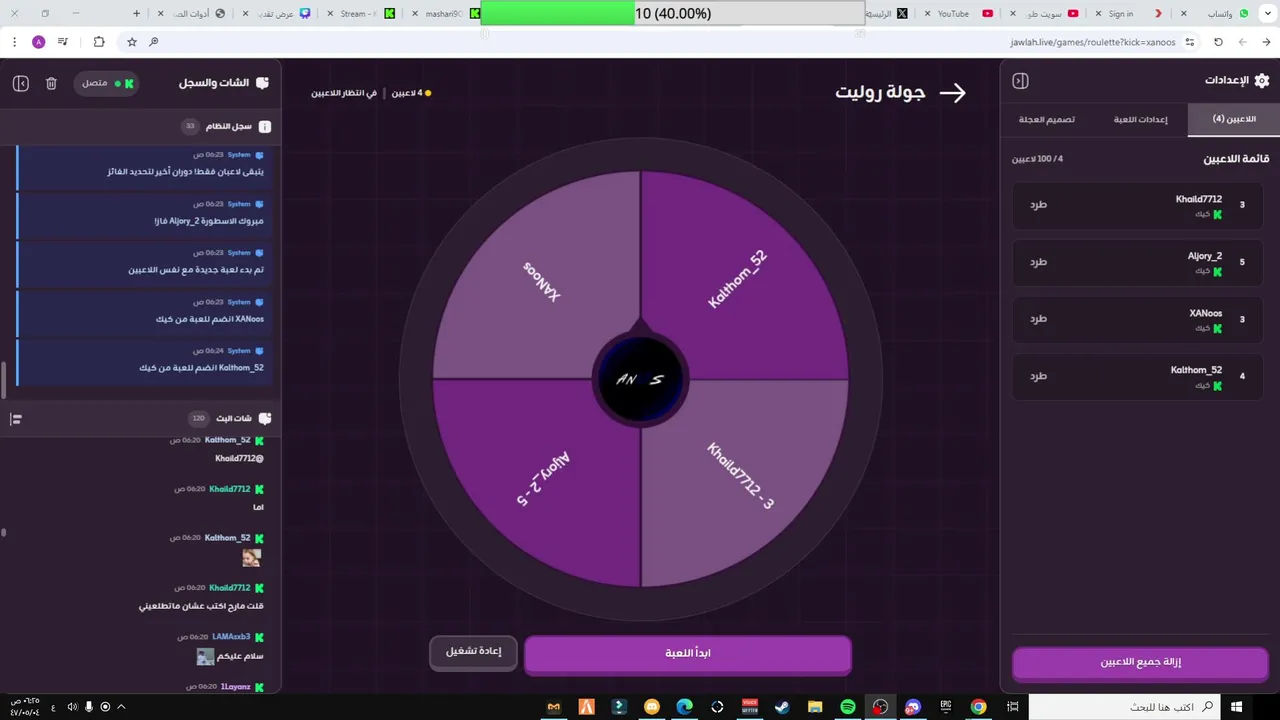Open Discord from the taskbar

912,707
